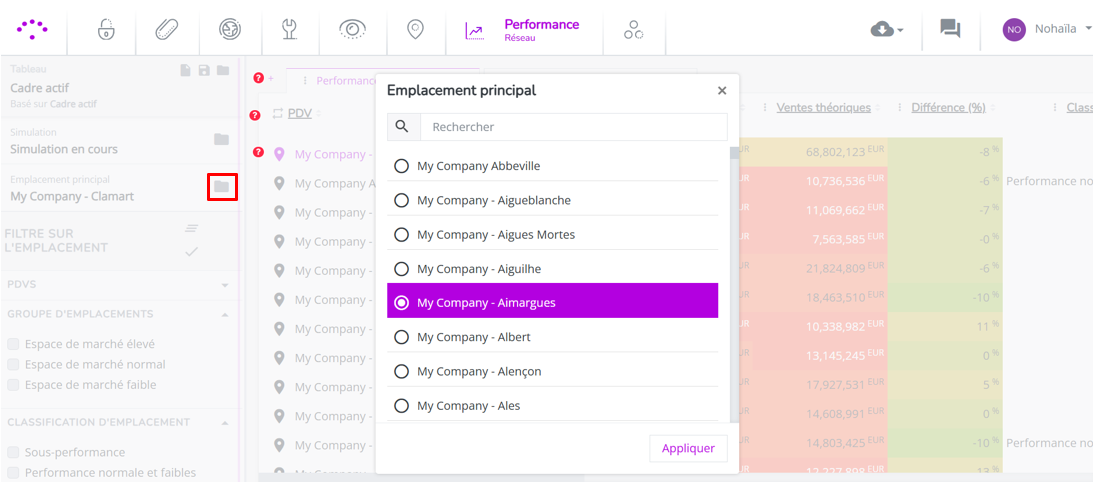Open the folder icon beside Emplacement principal

pos(222,187)
